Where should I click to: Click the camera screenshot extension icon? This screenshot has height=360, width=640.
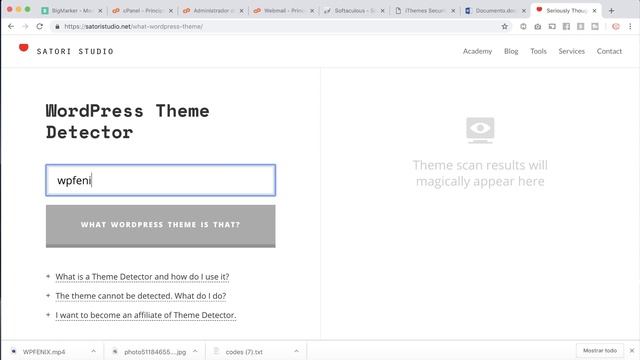(538, 27)
